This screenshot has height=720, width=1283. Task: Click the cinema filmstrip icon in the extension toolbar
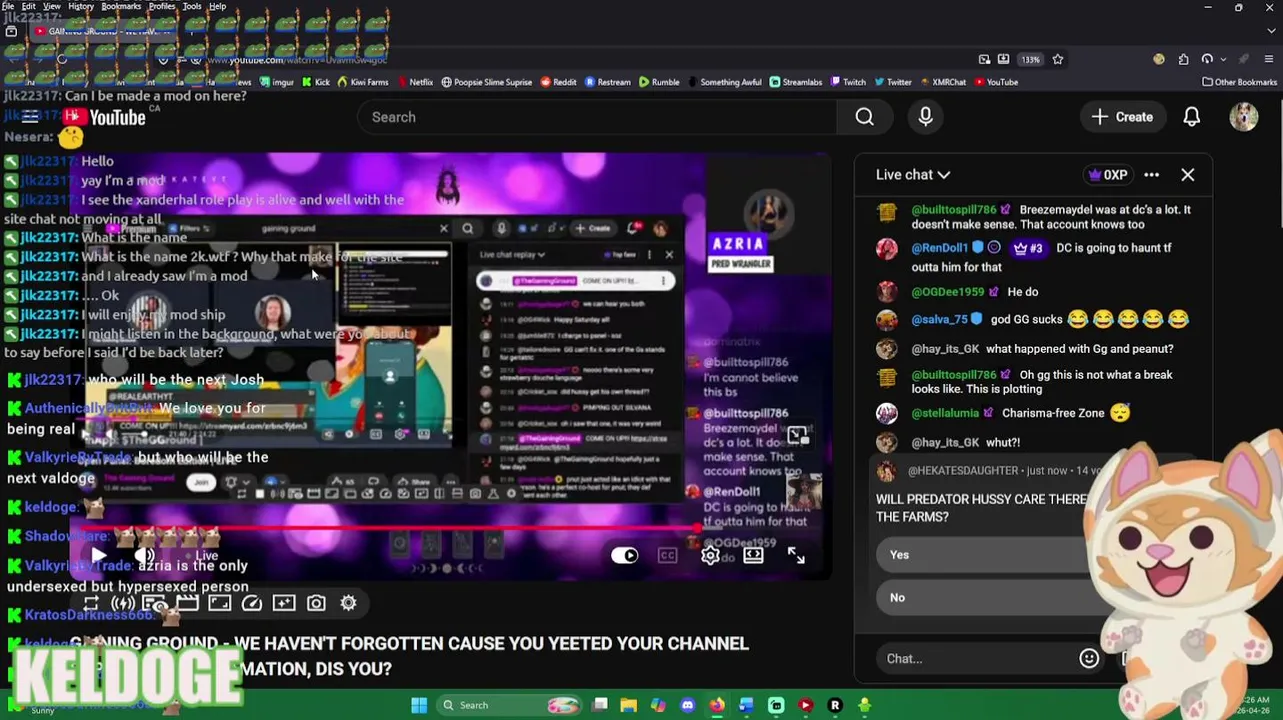(187, 603)
